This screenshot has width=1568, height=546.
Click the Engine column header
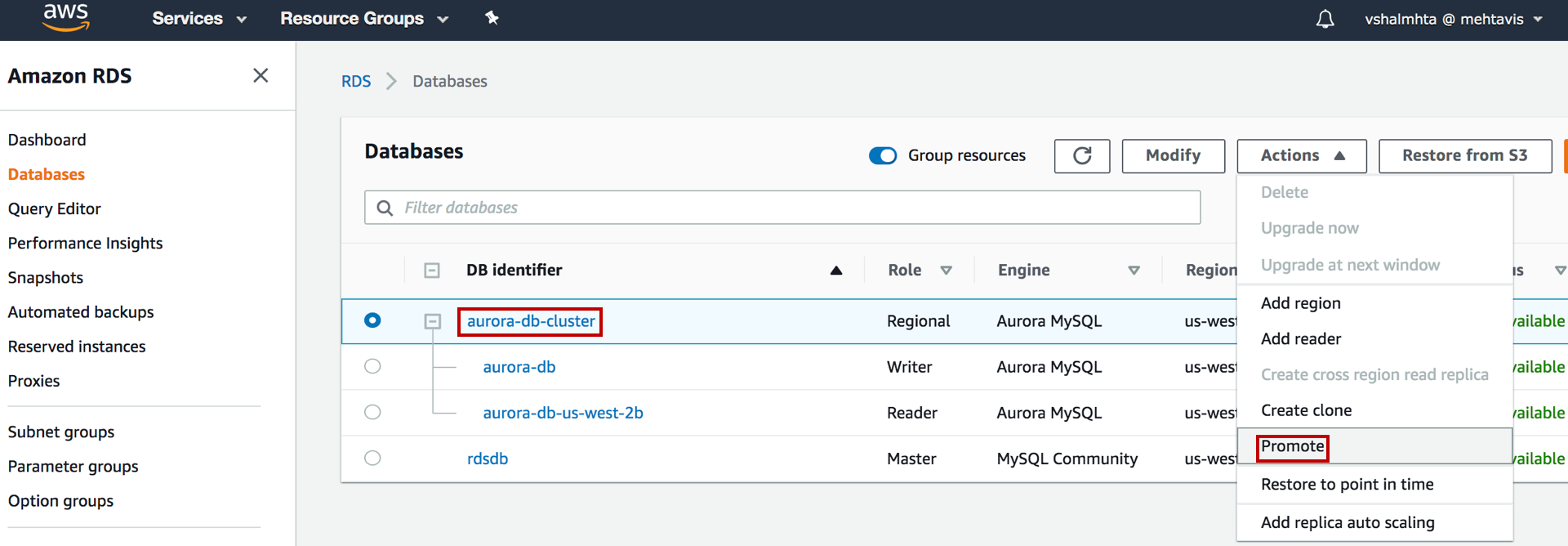(x=1024, y=270)
